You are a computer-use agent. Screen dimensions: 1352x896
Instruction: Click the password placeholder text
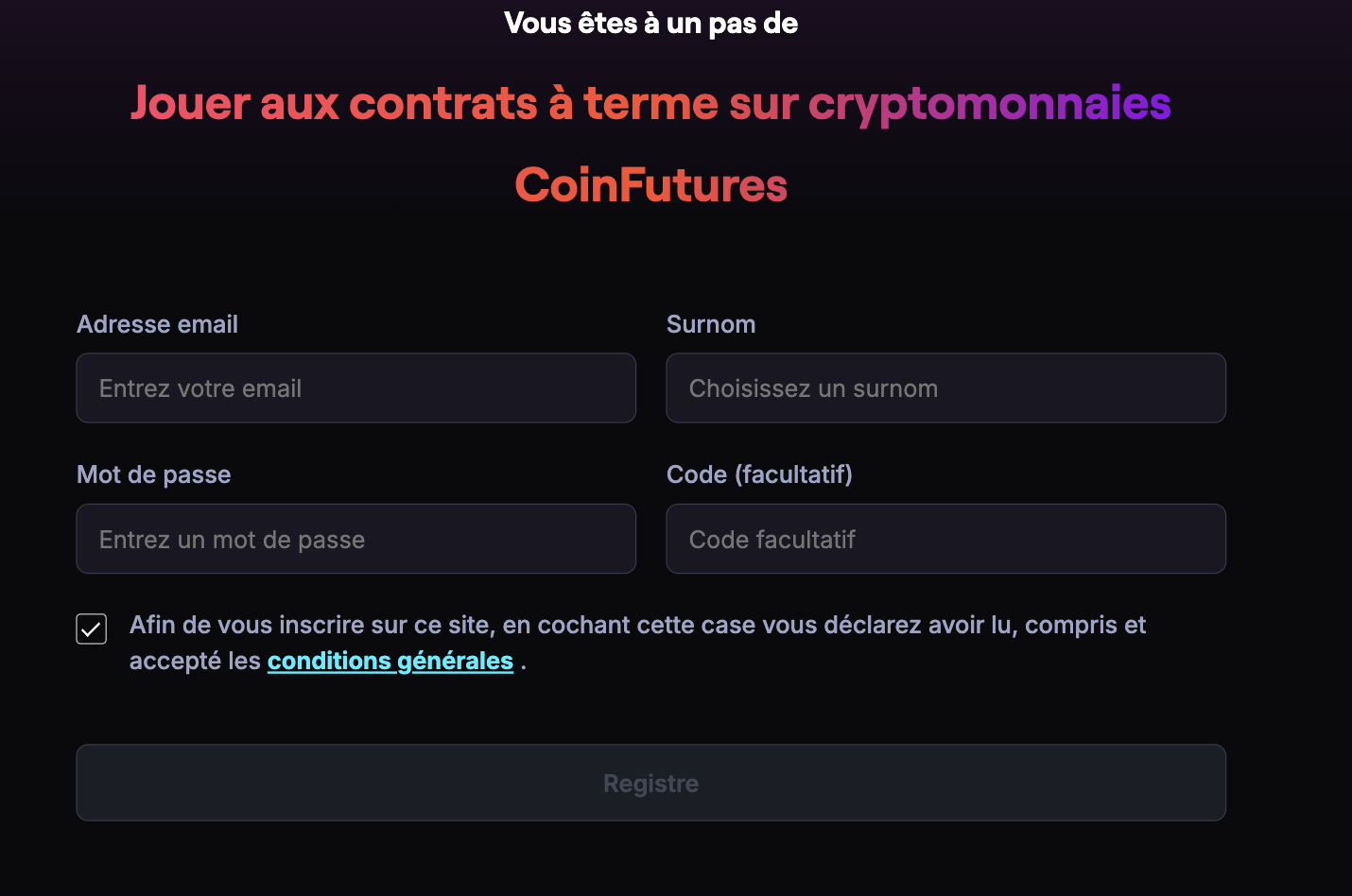pyautogui.click(x=232, y=539)
